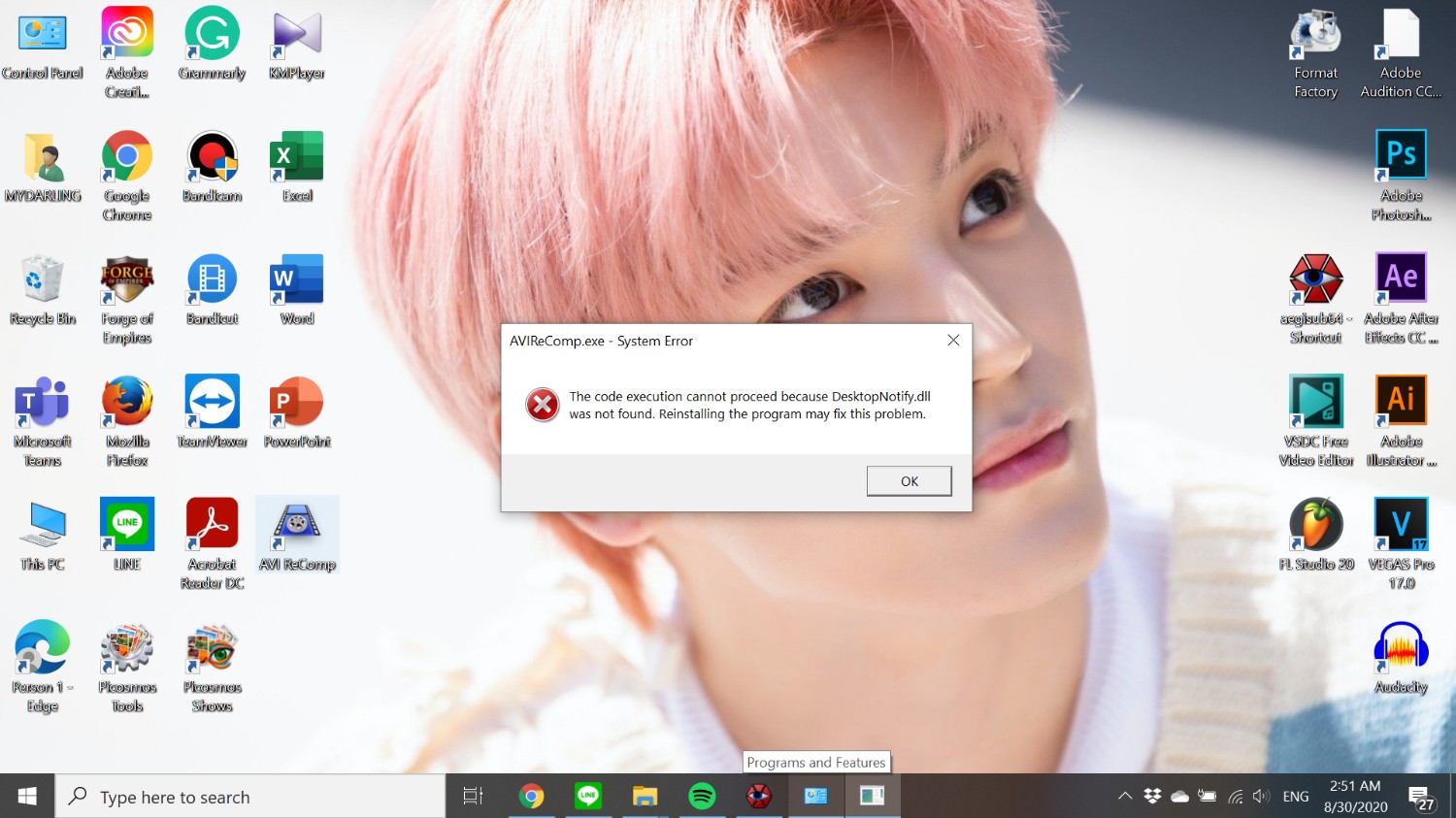Expand the hidden system tray icons

coord(1125,796)
